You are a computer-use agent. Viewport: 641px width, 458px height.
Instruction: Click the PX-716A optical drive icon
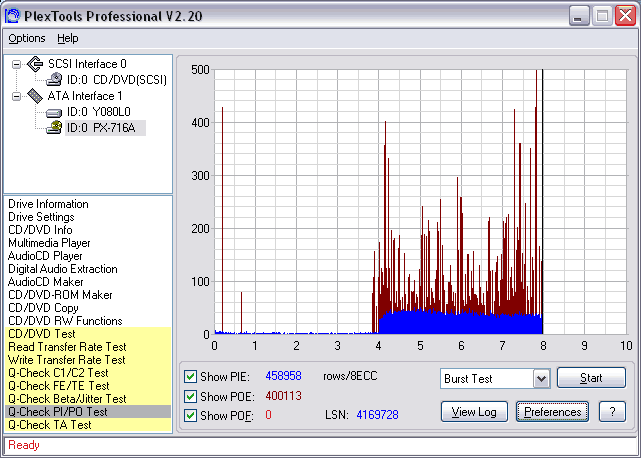[x=54, y=128]
